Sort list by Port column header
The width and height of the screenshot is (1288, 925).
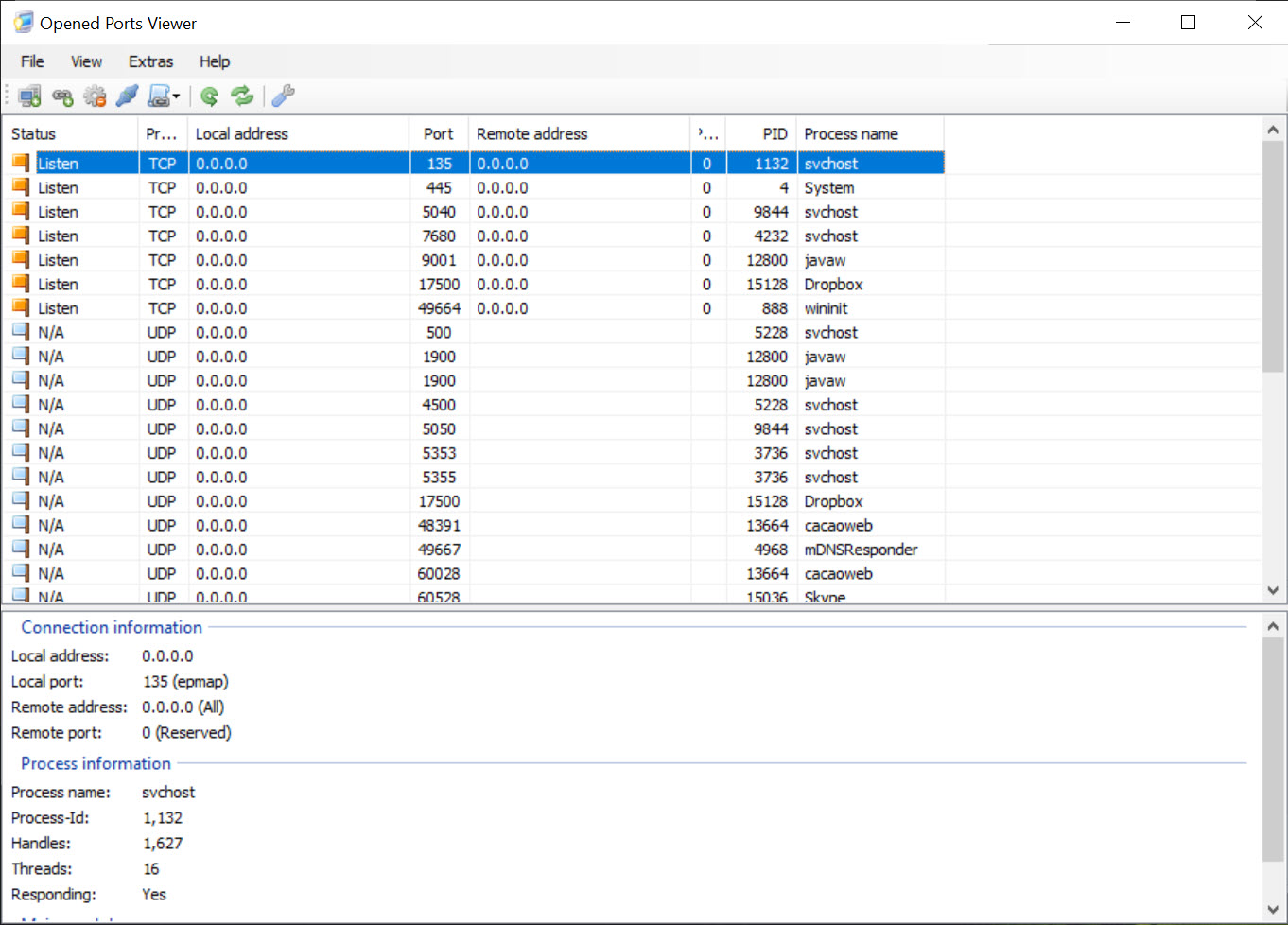438,134
